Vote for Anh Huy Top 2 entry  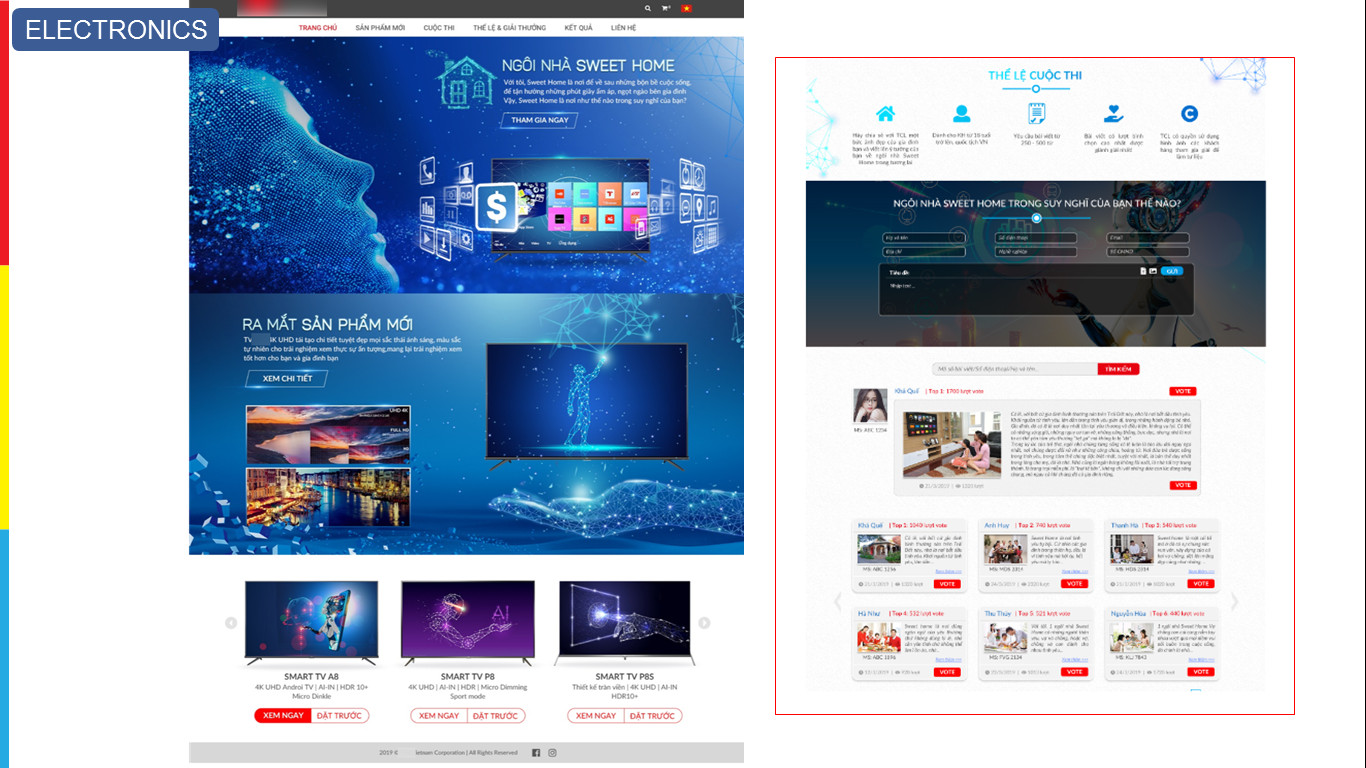coord(1075,584)
